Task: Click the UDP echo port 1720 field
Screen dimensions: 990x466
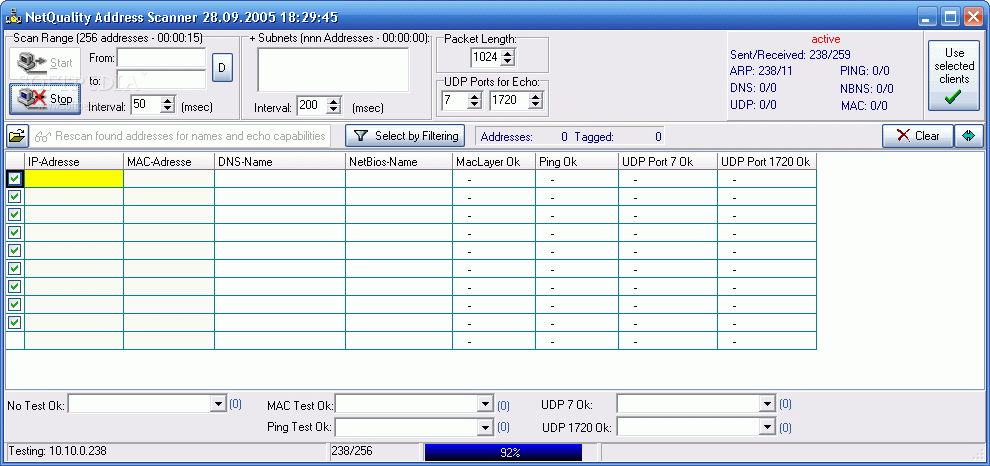Action: [508, 100]
